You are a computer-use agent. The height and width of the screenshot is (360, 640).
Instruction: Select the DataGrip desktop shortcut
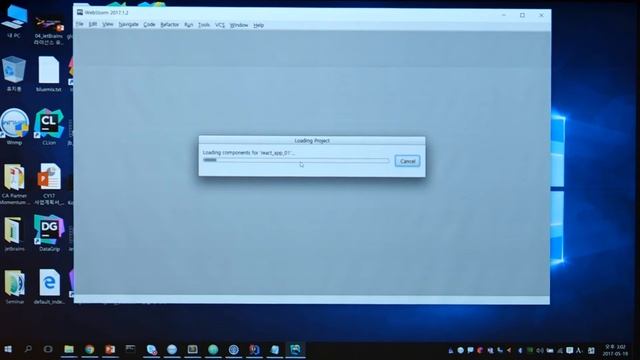coord(49,233)
